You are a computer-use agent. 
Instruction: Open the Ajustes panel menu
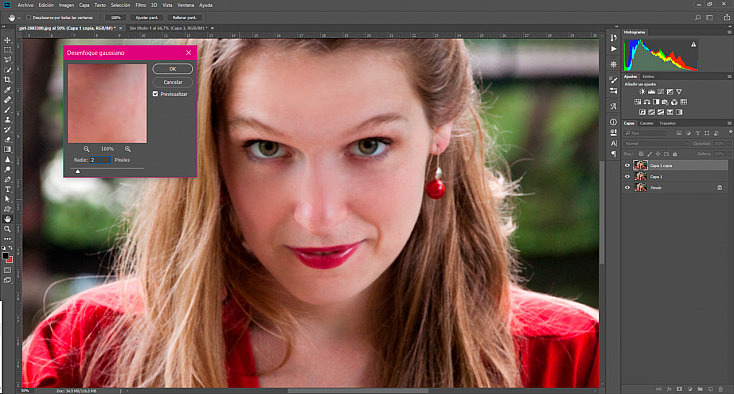click(x=729, y=76)
